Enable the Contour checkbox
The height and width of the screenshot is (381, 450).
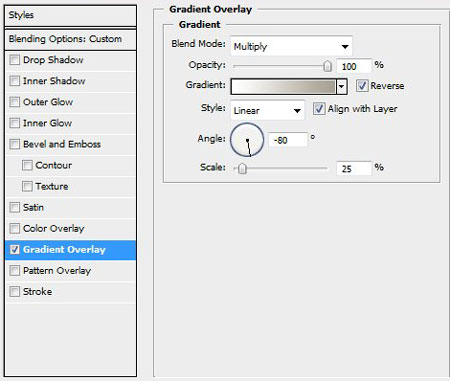[27, 165]
